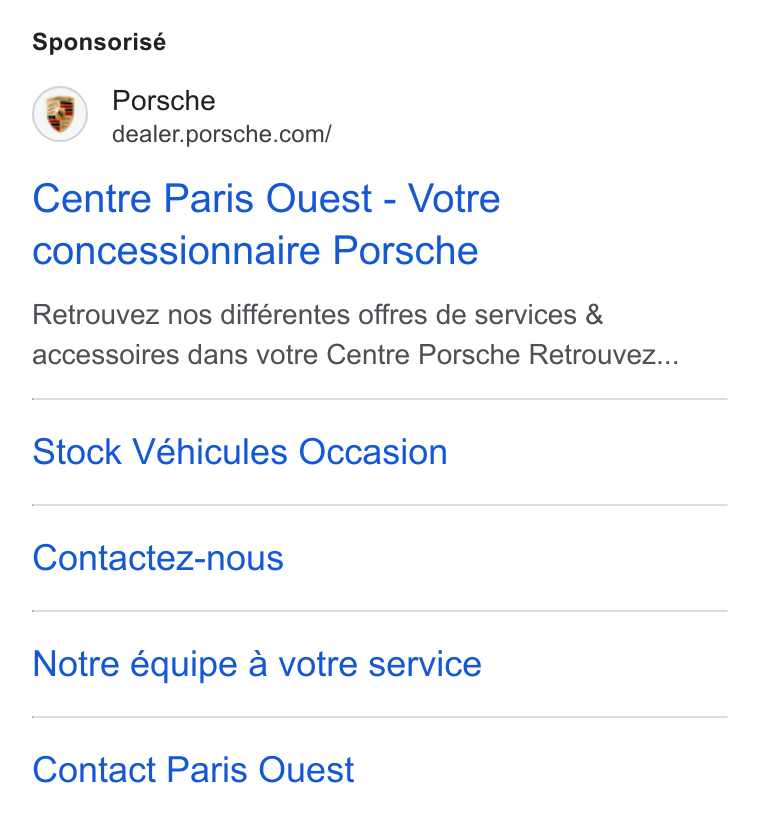Click the truncated Retrouvez... ellipsis in description
The height and width of the screenshot is (822, 760).
[604, 355]
